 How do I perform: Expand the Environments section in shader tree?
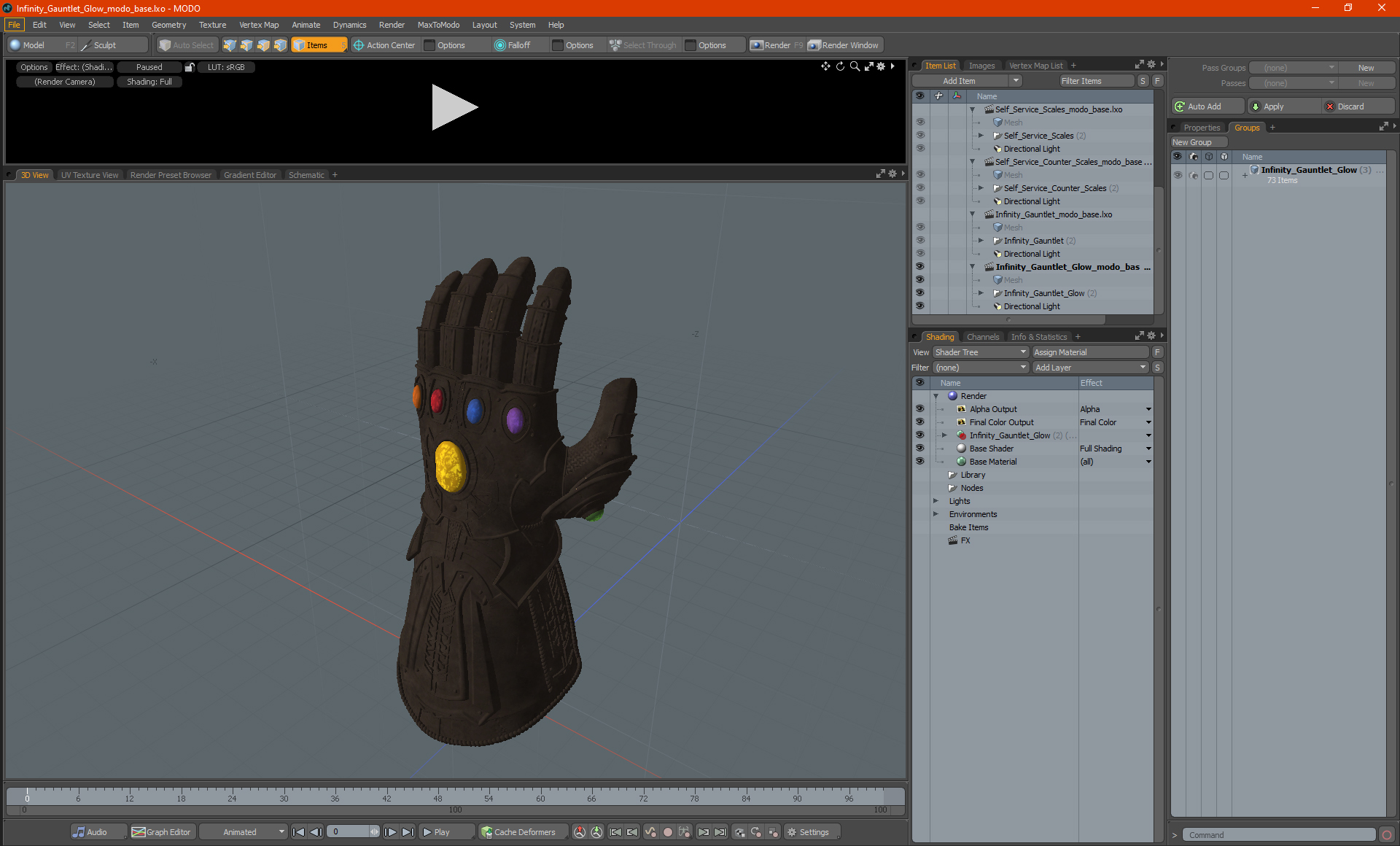(936, 514)
